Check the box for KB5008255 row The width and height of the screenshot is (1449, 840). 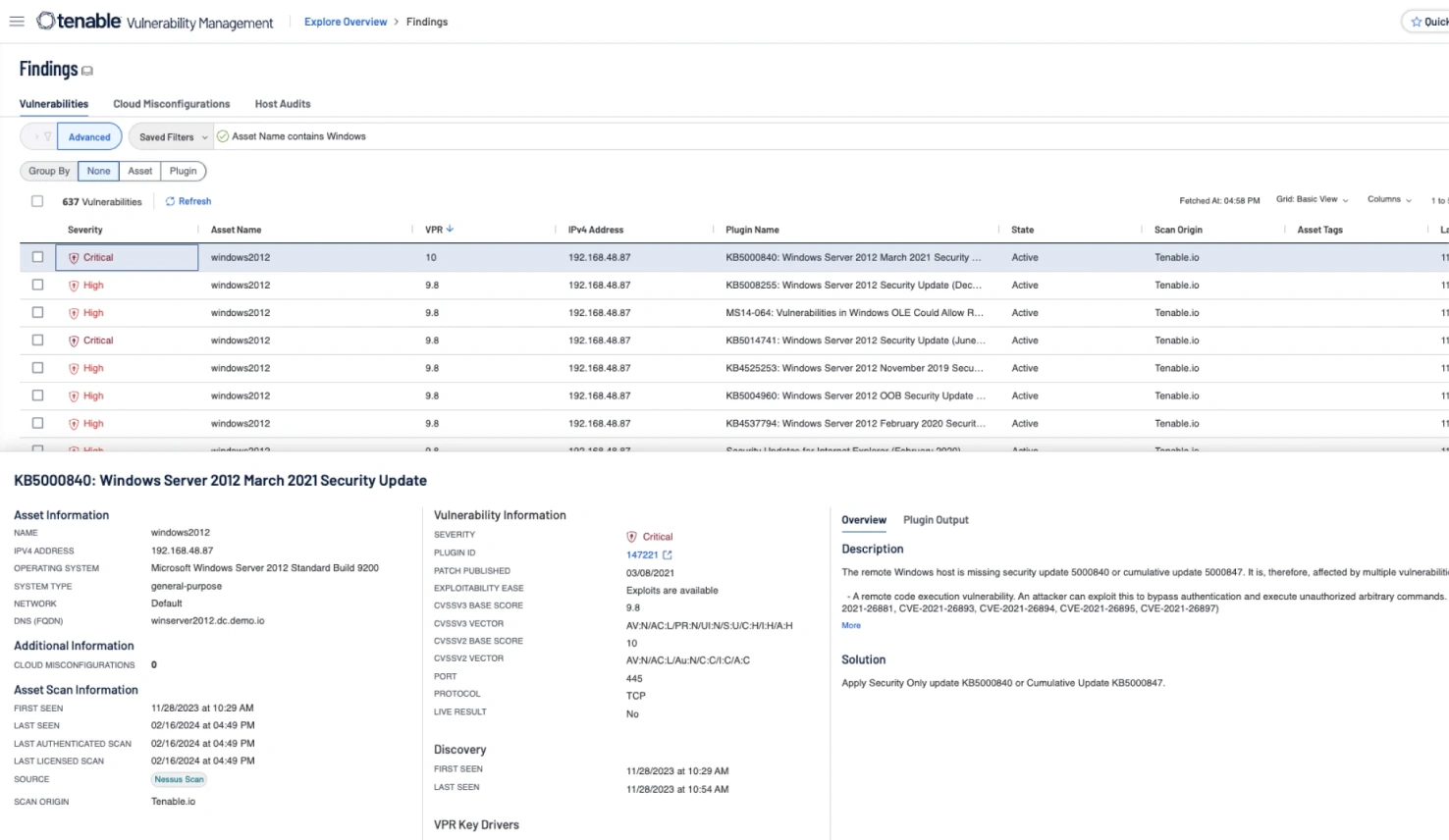(37, 285)
